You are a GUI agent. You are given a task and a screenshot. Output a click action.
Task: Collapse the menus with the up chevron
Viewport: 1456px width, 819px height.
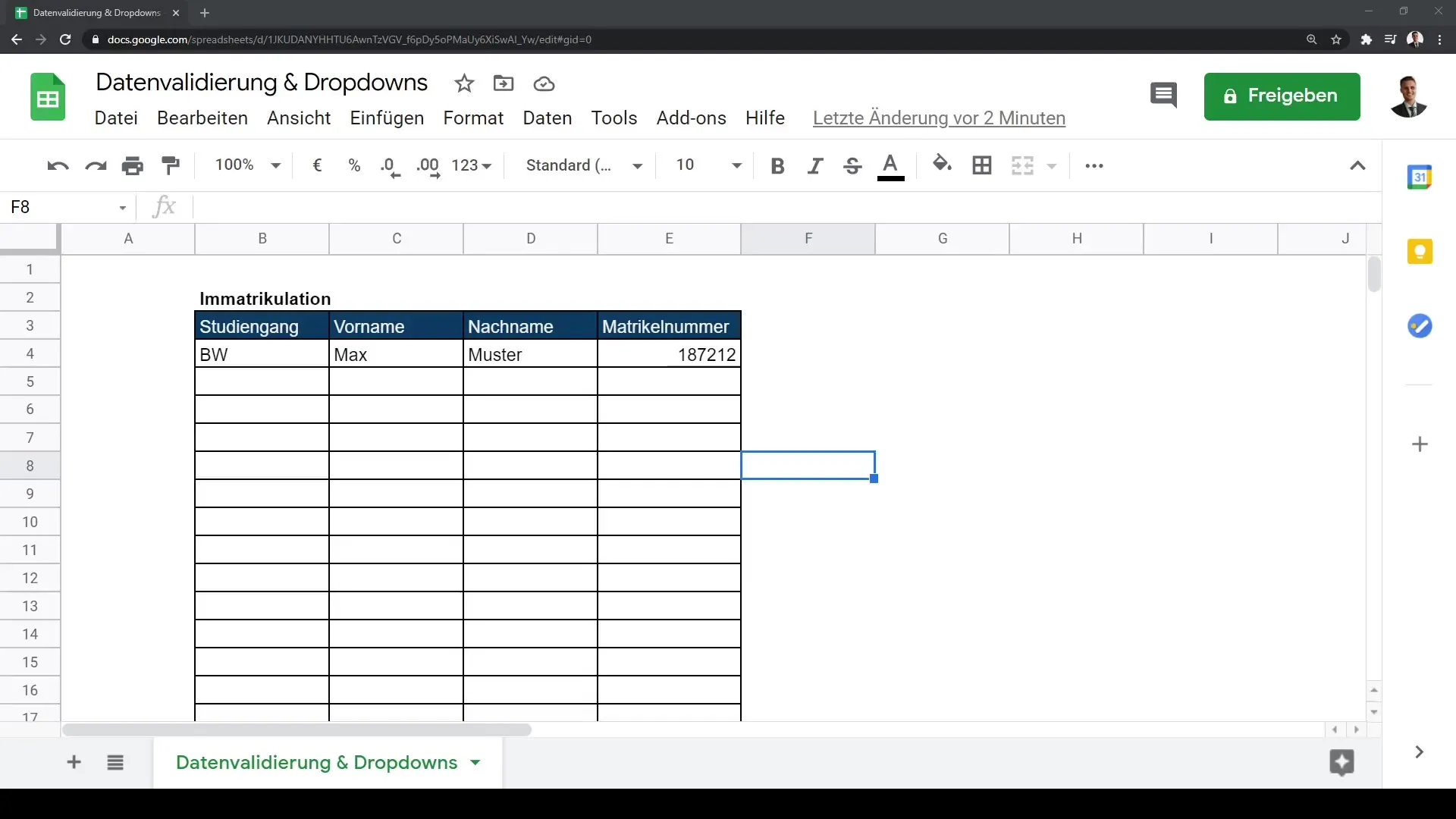point(1357,165)
